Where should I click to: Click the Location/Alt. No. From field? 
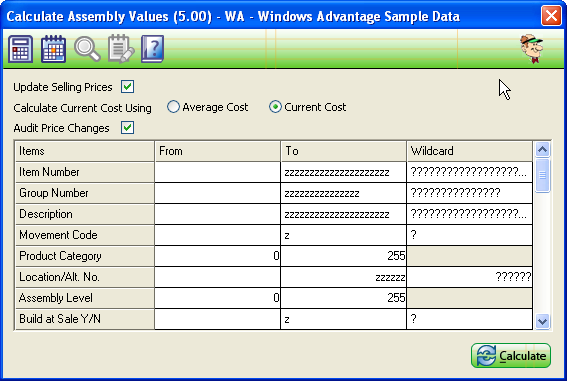217,277
